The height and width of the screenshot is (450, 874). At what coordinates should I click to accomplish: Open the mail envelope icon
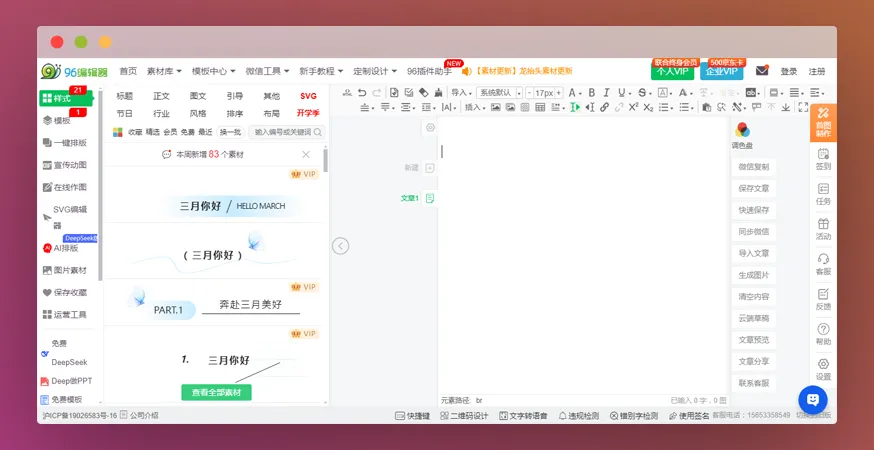point(762,71)
